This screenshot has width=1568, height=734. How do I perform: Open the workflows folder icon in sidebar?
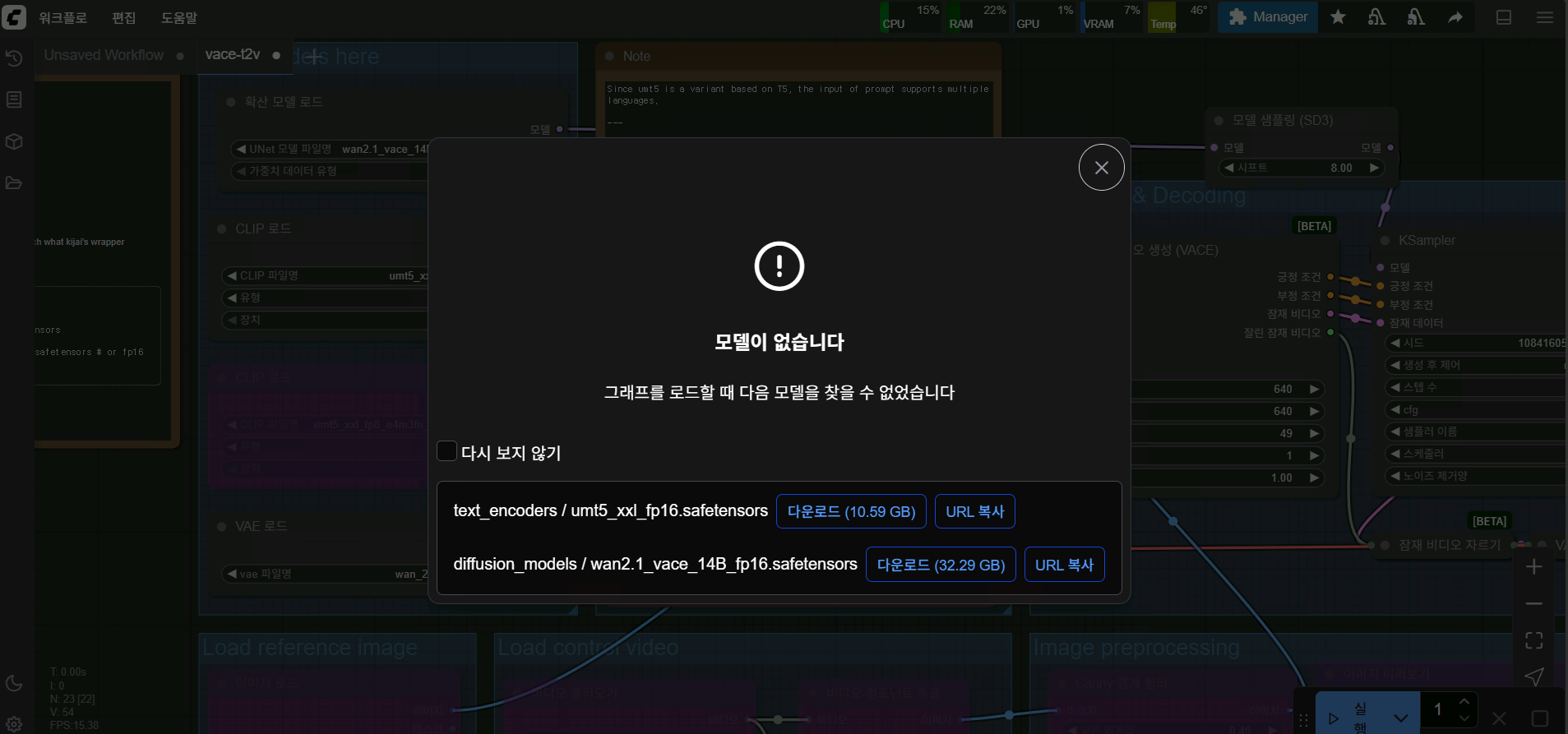coord(14,182)
